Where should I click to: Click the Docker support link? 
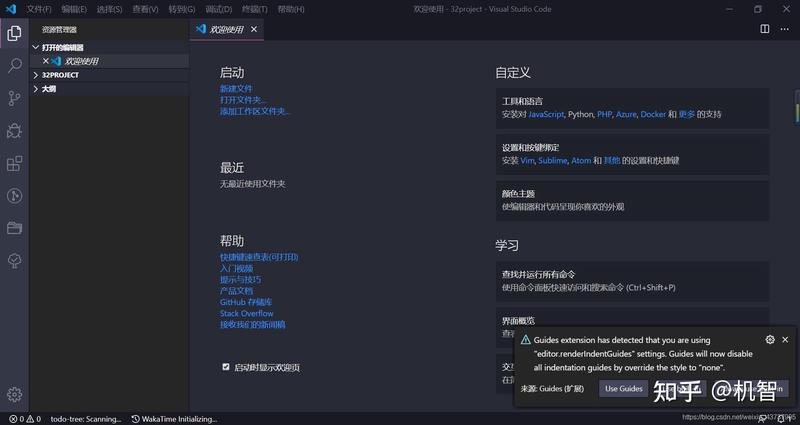point(653,114)
